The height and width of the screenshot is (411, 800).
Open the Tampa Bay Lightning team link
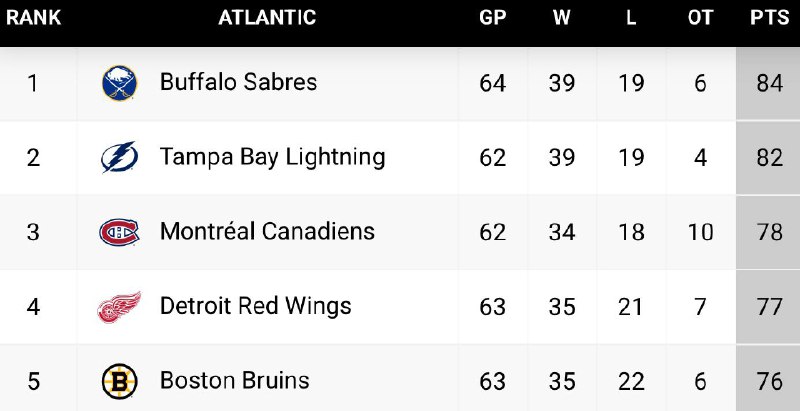[272, 157]
